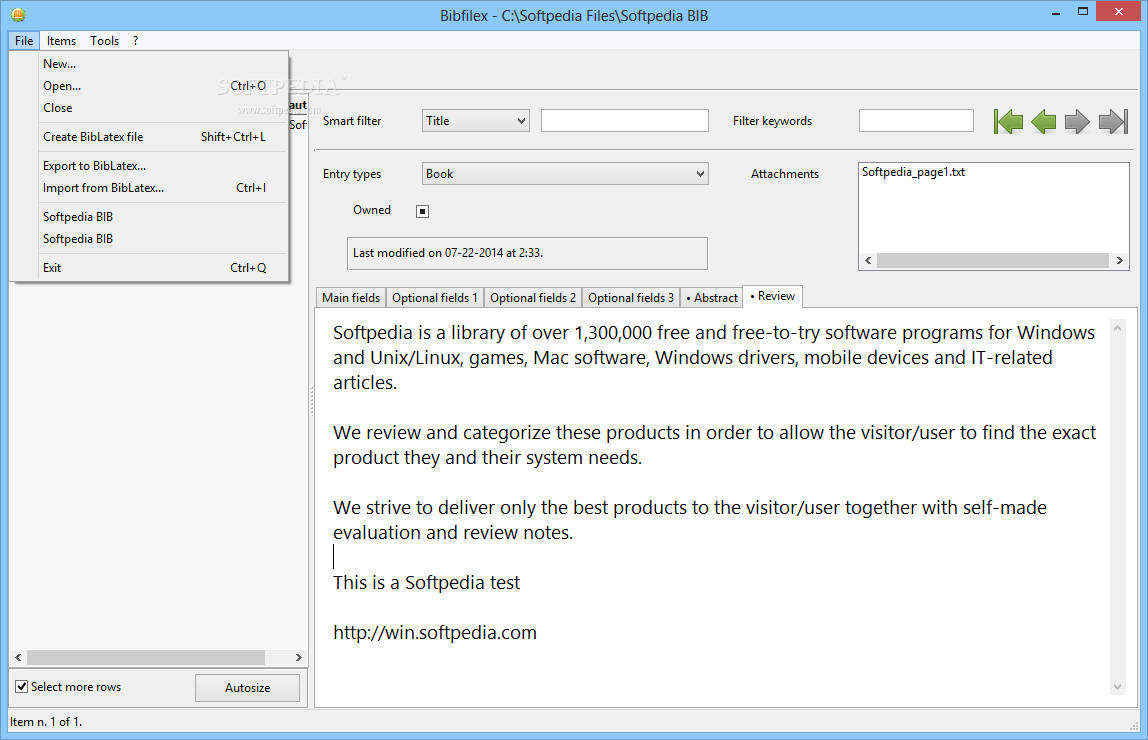Toggle the Select more rows checkbox
The height and width of the screenshot is (740, 1148).
coord(22,687)
